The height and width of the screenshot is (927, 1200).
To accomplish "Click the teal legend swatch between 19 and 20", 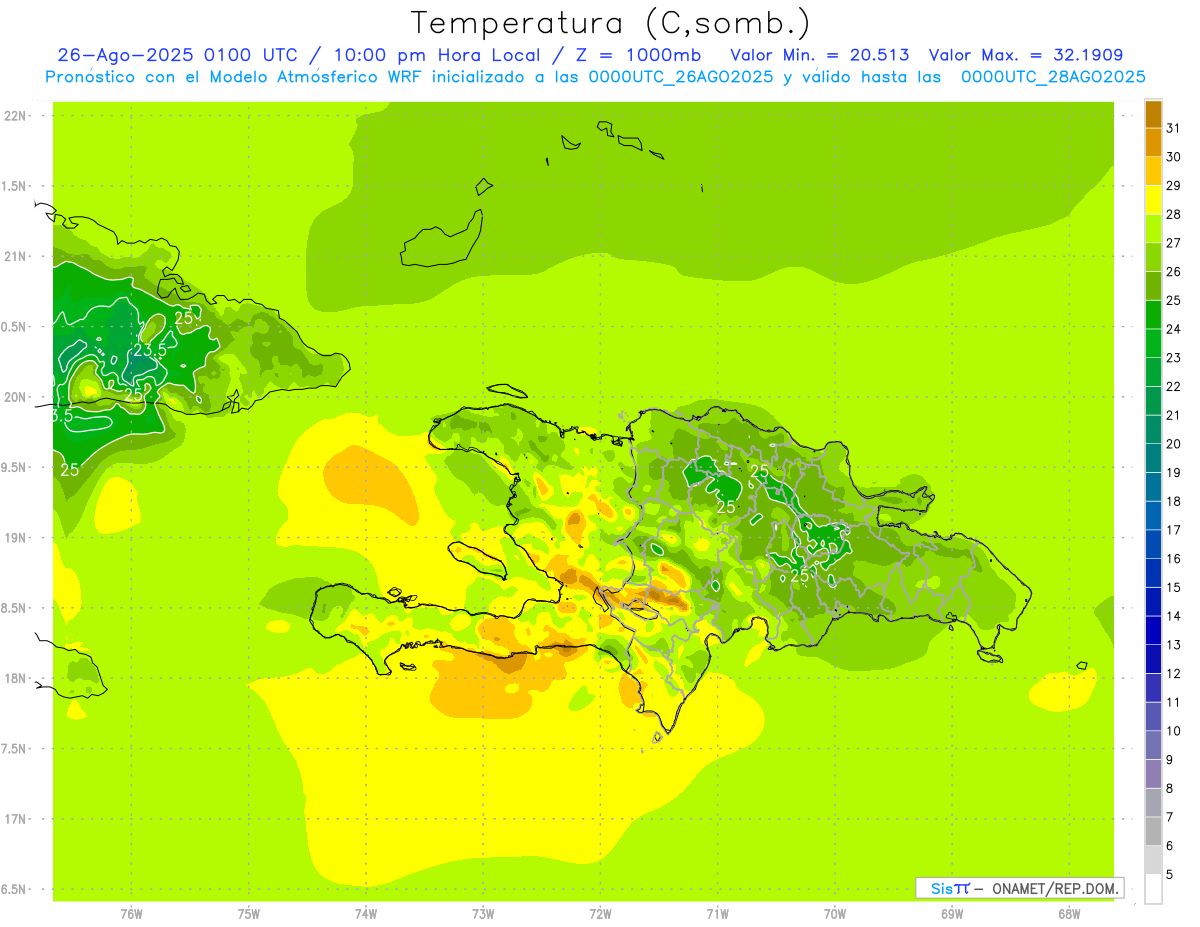I will point(1153,458).
